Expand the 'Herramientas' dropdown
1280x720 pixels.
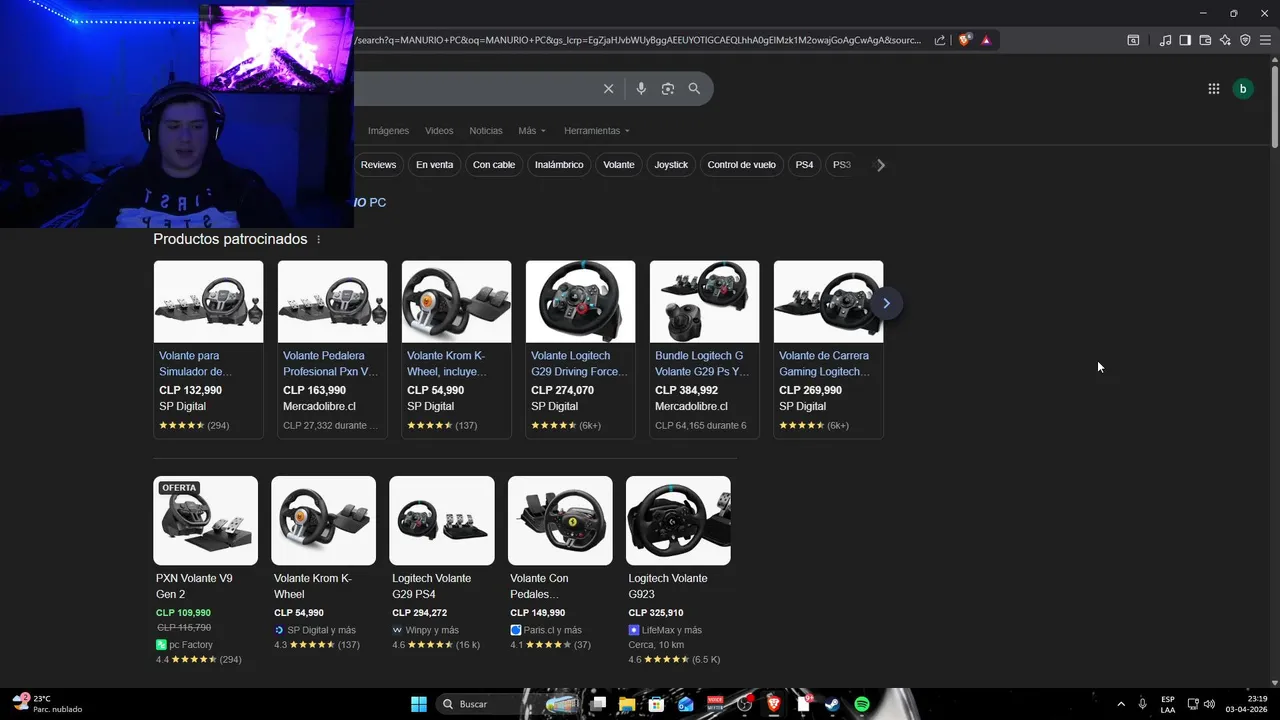(x=597, y=131)
